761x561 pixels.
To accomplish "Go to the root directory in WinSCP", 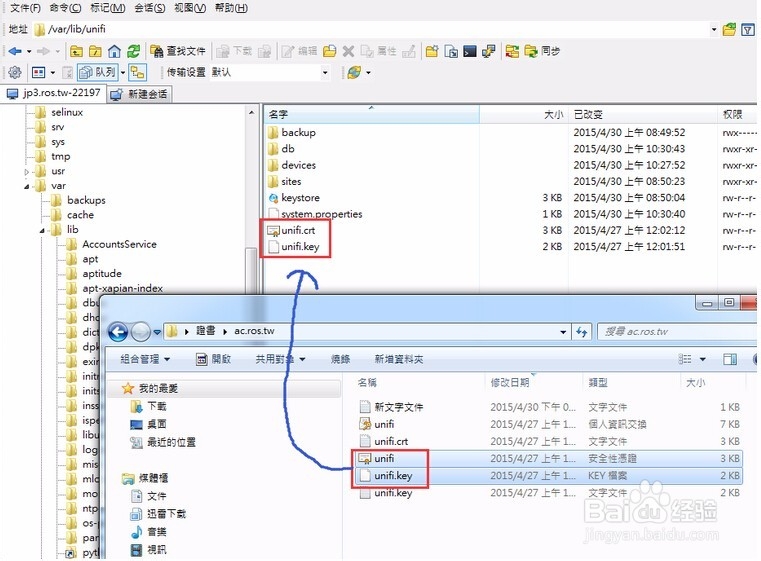I will [x=95, y=51].
